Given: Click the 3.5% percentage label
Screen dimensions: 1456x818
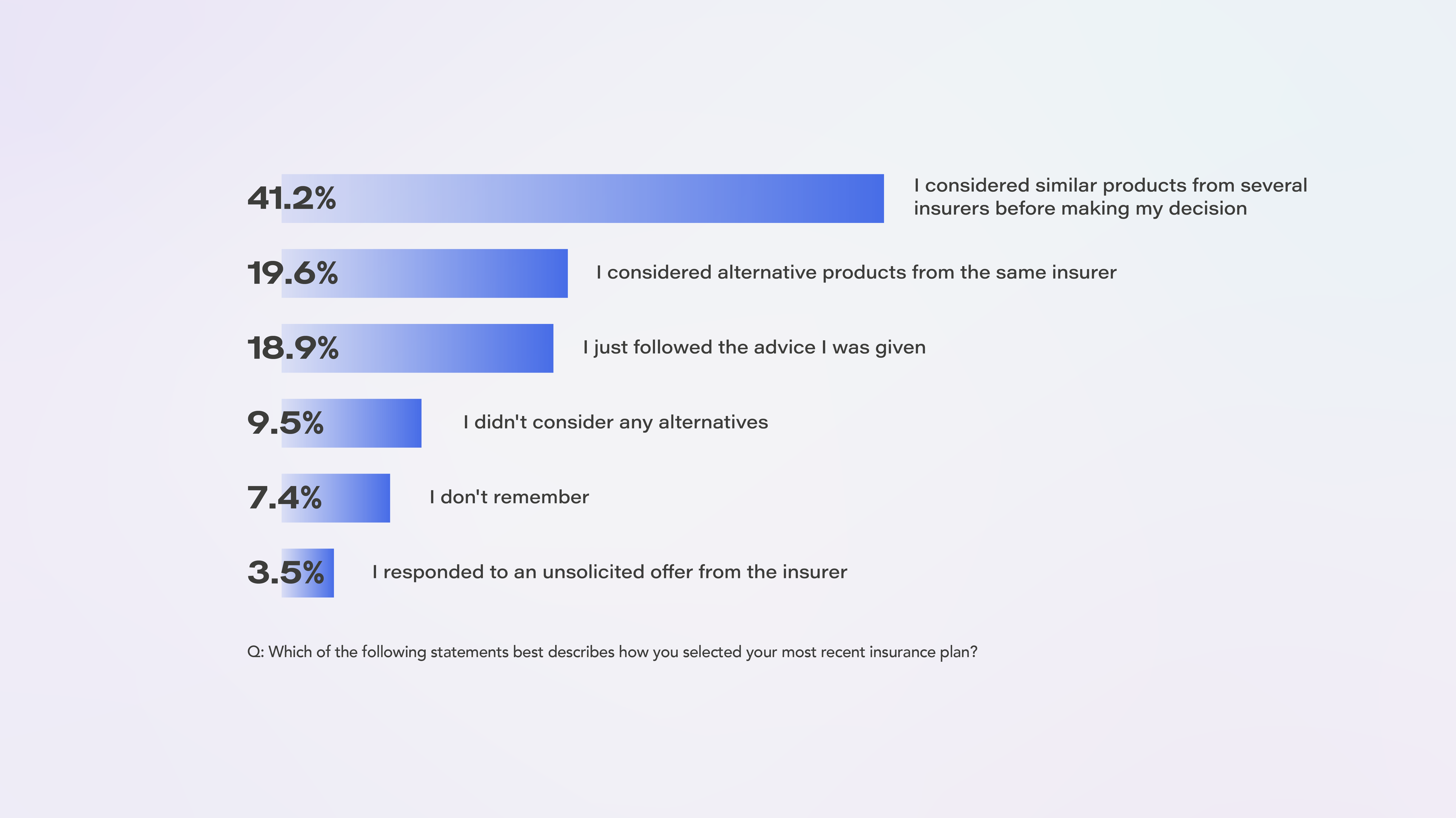Looking at the screenshot, I should pos(286,573).
